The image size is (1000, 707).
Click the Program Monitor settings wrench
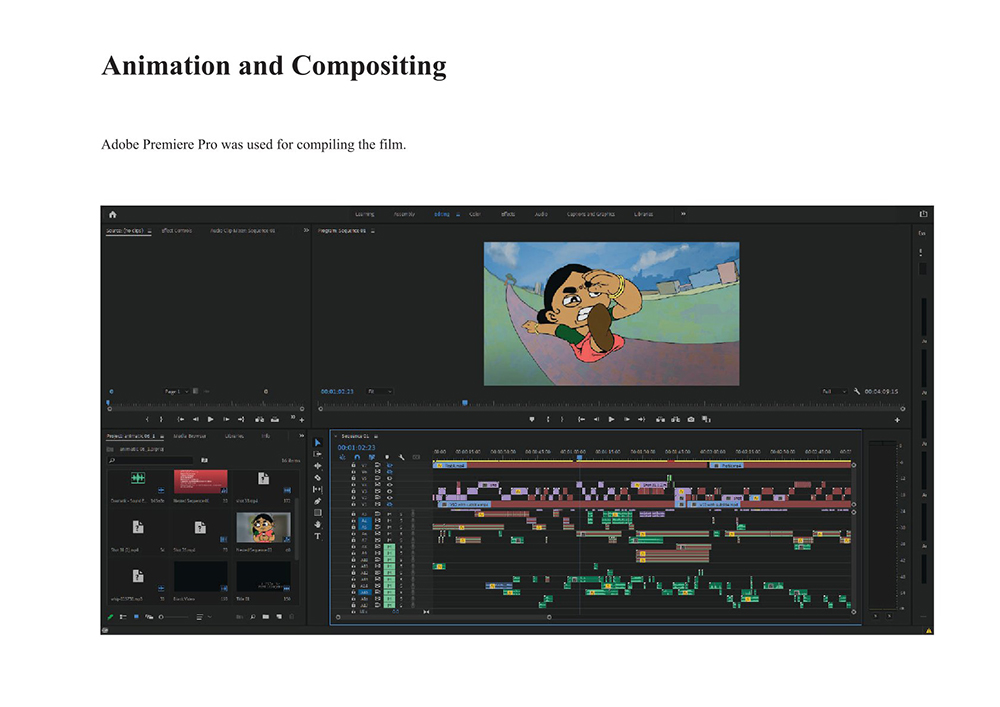pyautogui.click(x=857, y=391)
